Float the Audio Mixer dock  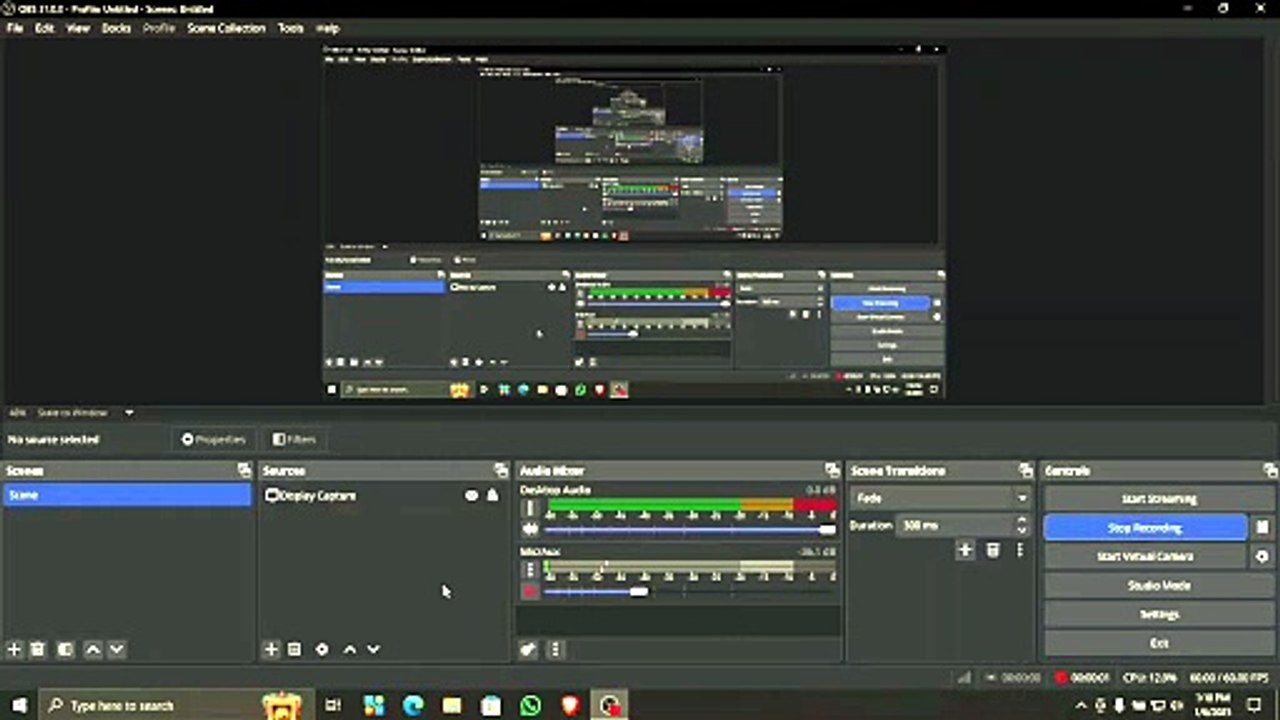[832, 470]
